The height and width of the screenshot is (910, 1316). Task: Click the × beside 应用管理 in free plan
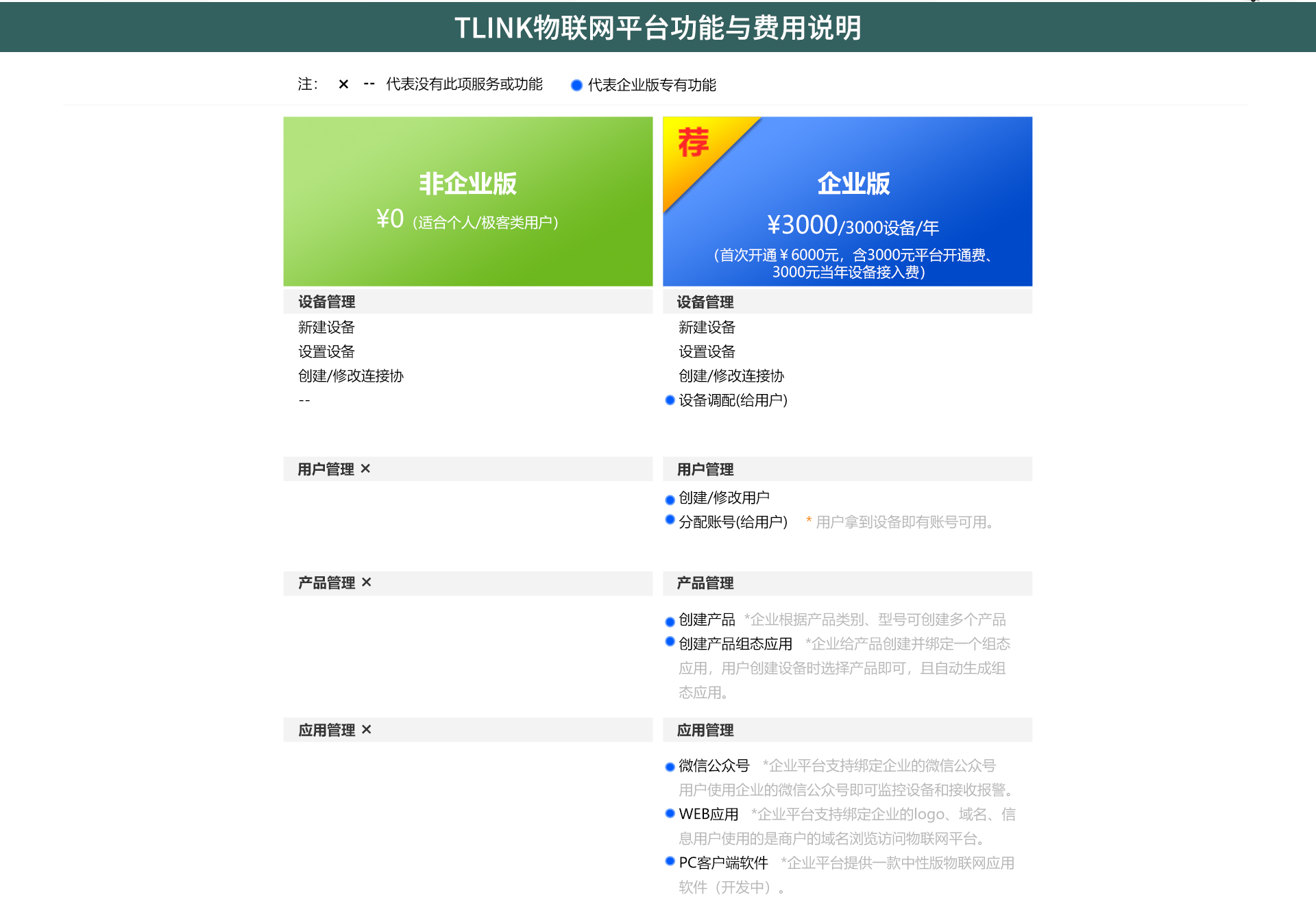point(366,730)
